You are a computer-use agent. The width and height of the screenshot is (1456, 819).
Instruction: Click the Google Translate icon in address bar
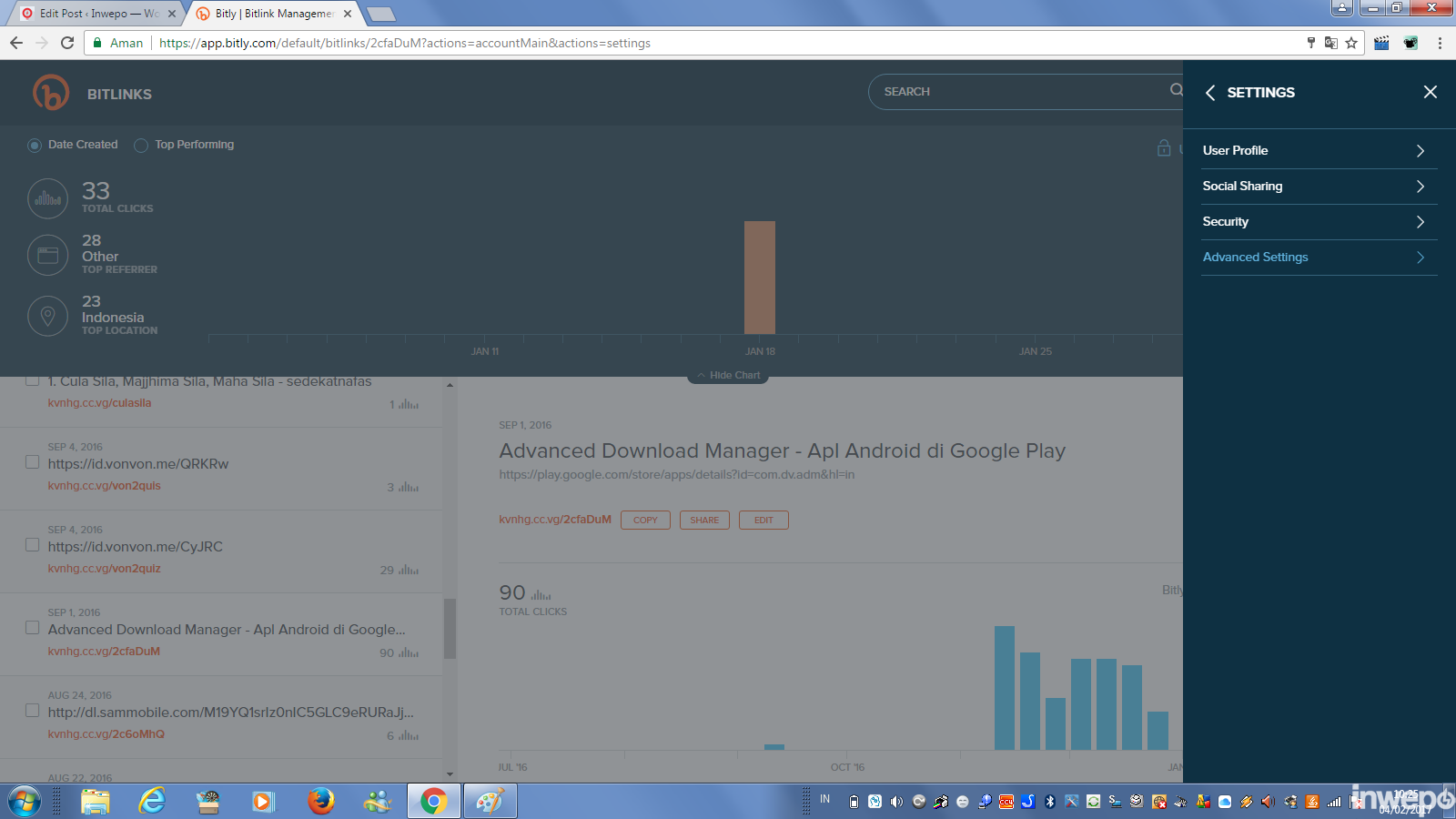click(x=1331, y=43)
